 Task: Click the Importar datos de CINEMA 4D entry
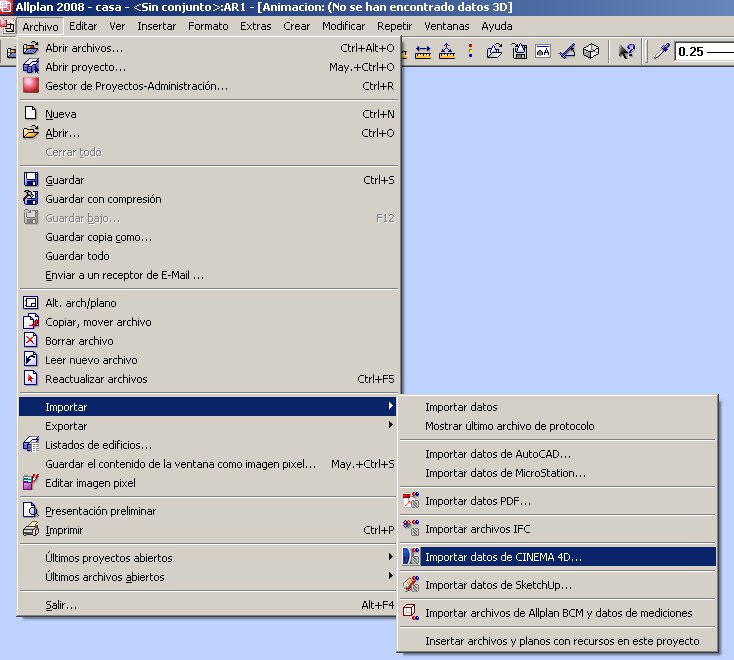(503, 557)
